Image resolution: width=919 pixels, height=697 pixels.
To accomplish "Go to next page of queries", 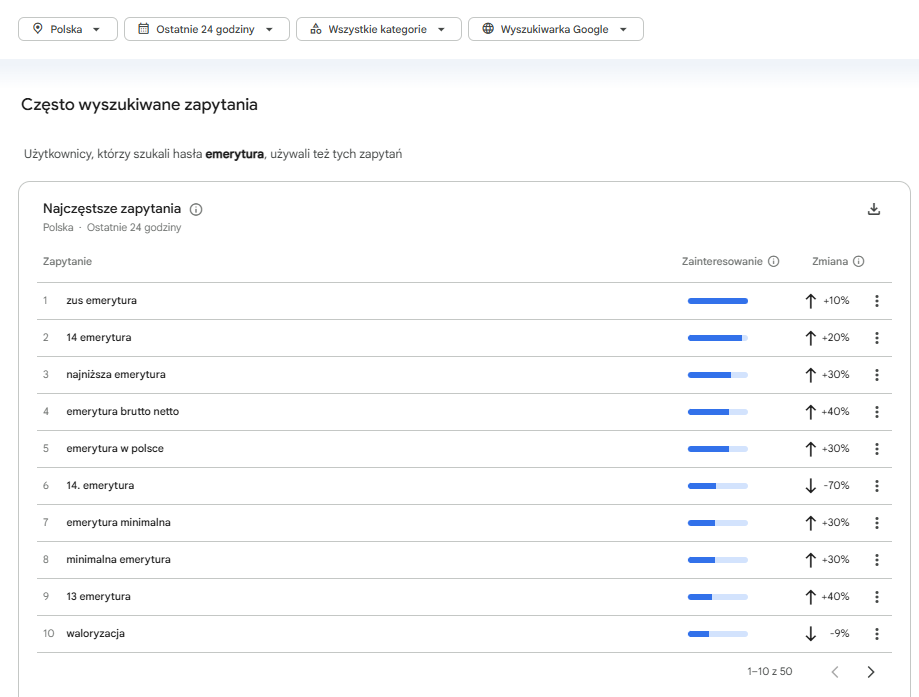I will coord(871,672).
